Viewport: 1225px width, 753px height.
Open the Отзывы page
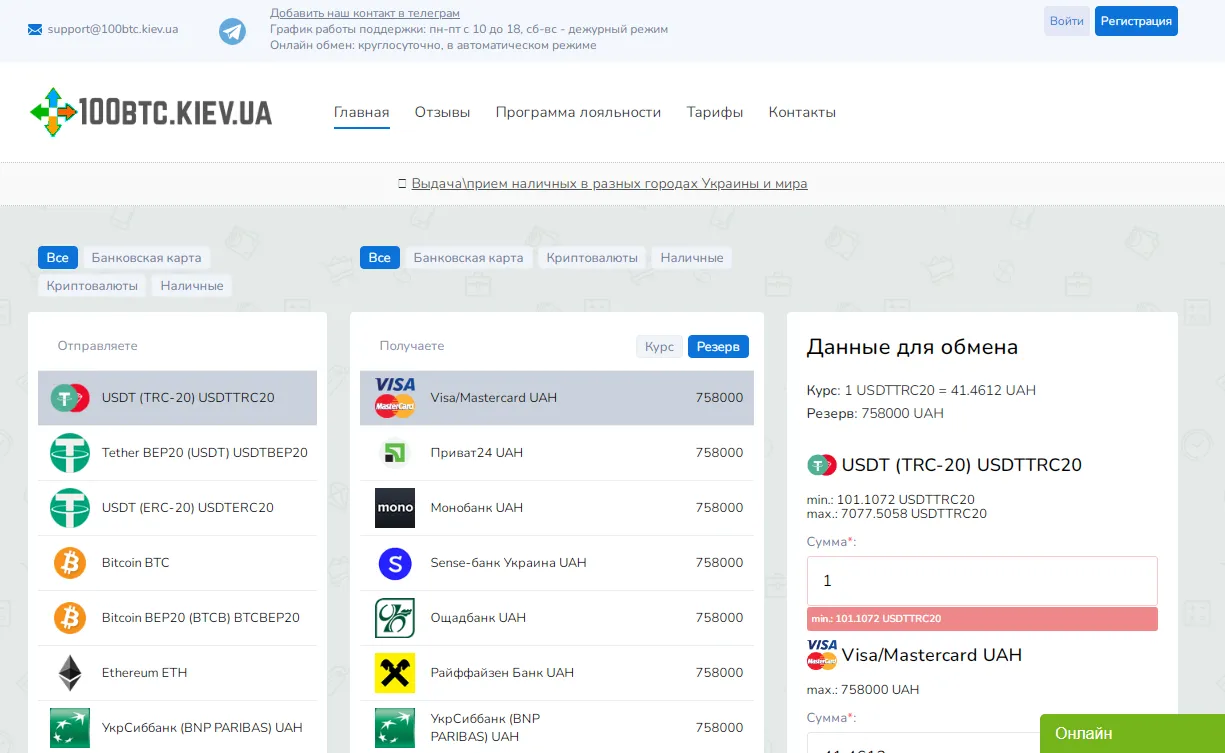[442, 112]
